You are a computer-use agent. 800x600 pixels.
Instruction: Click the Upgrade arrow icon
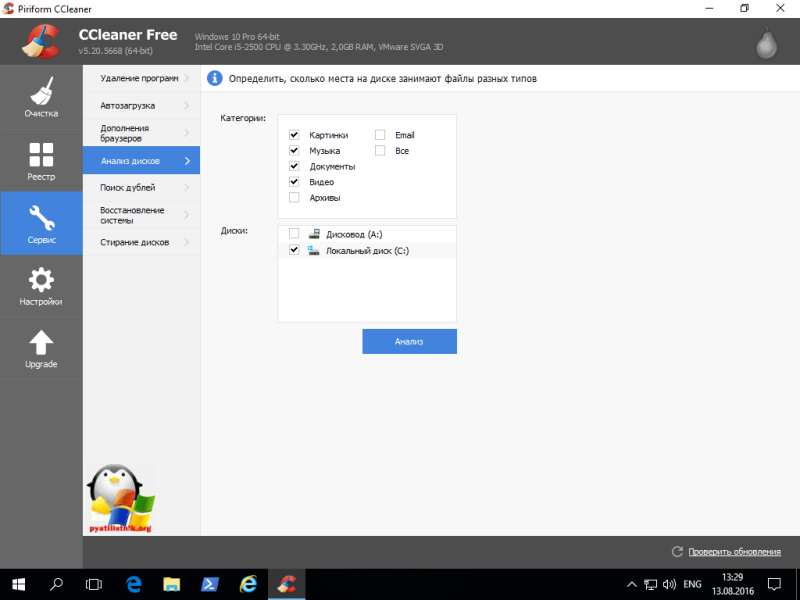41,342
